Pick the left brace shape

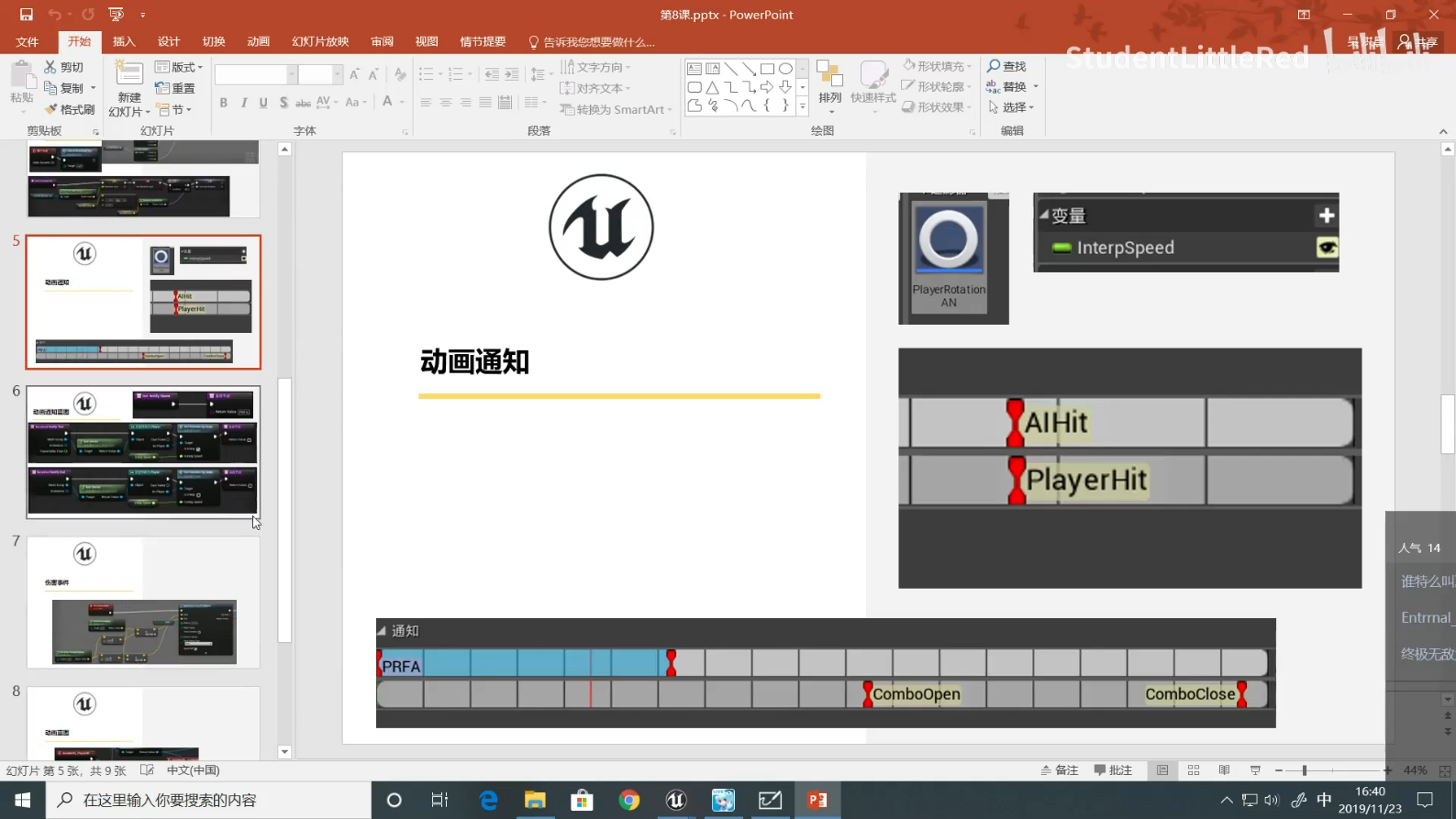(767, 105)
